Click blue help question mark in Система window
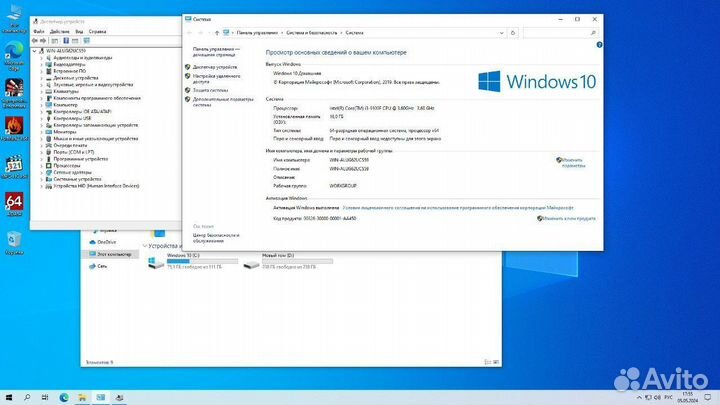The image size is (720, 405). (x=599, y=45)
